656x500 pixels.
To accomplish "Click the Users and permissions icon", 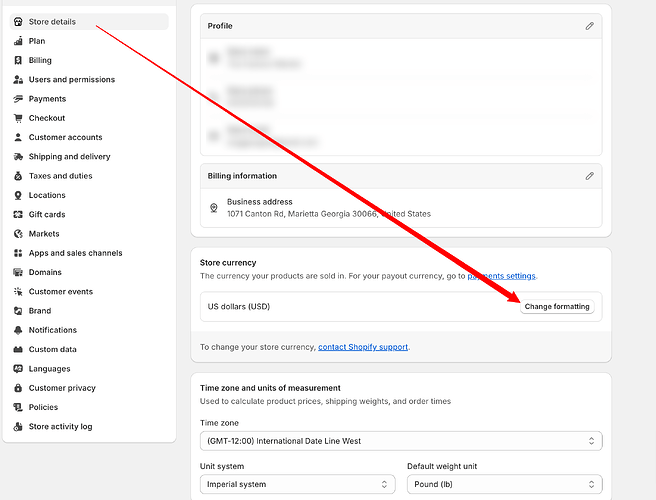I will click(x=19, y=80).
